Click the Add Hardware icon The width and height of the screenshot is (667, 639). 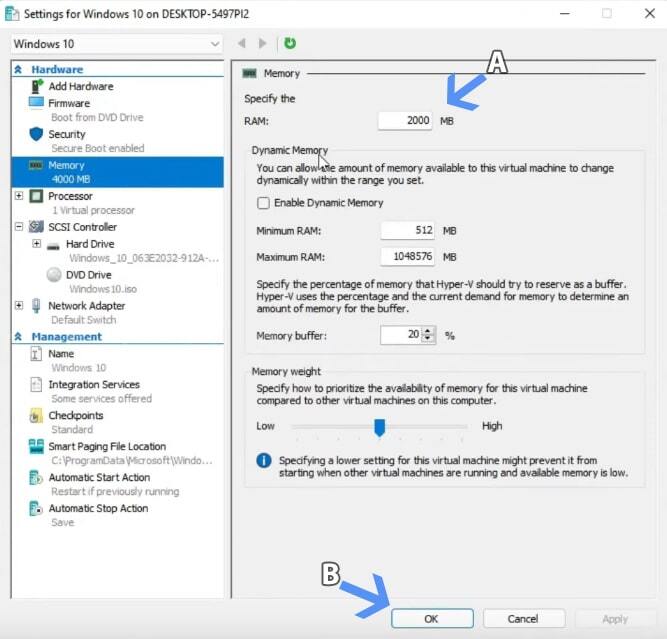click(37, 86)
